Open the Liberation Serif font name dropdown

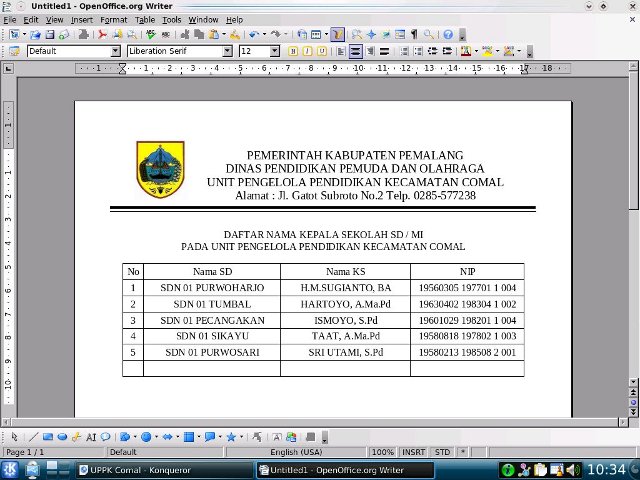coord(227,51)
